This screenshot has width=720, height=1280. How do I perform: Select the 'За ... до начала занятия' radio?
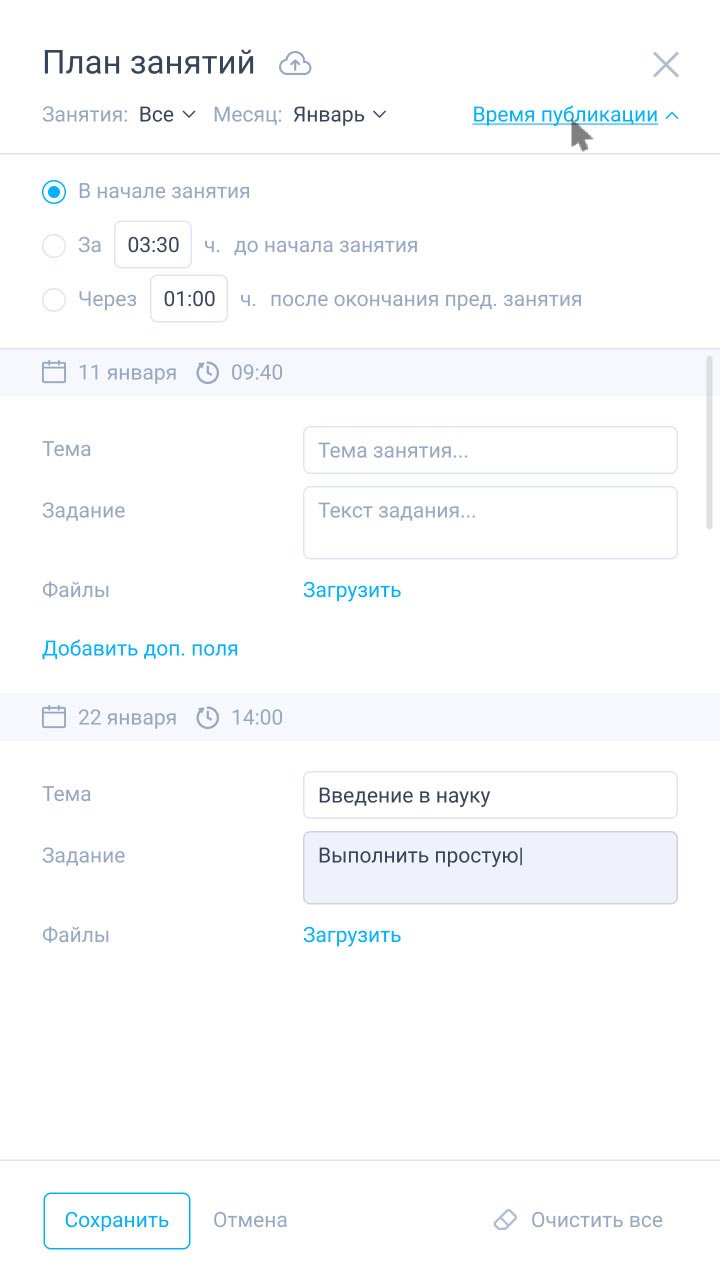point(54,246)
